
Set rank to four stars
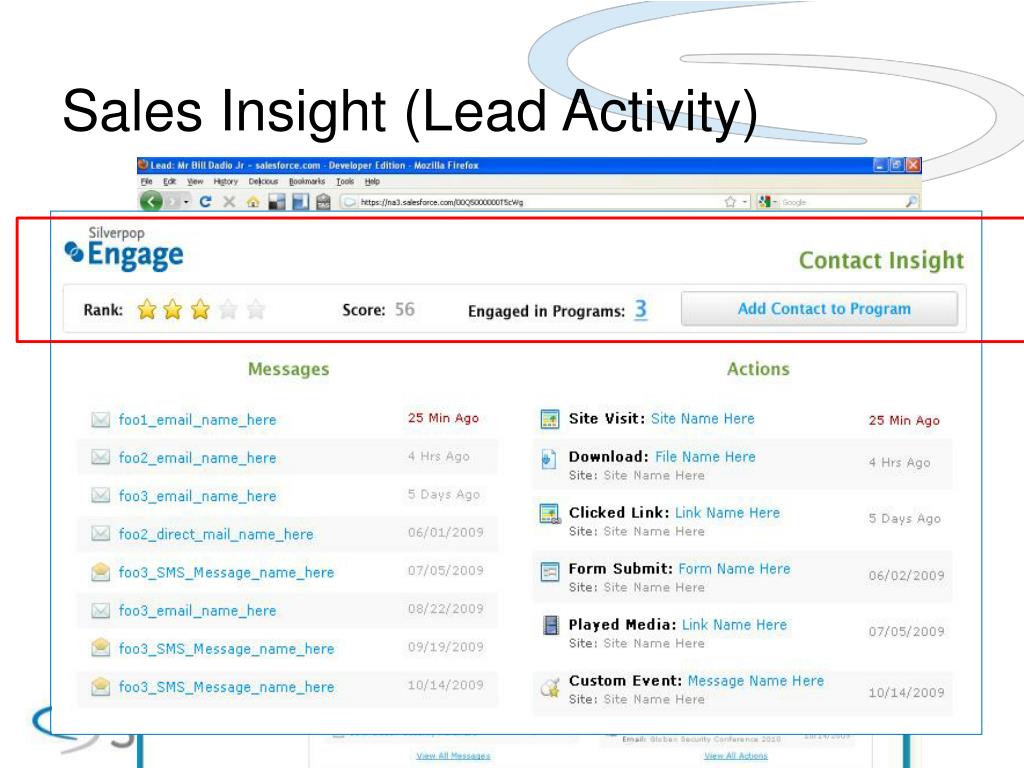click(x=228, y=309)
